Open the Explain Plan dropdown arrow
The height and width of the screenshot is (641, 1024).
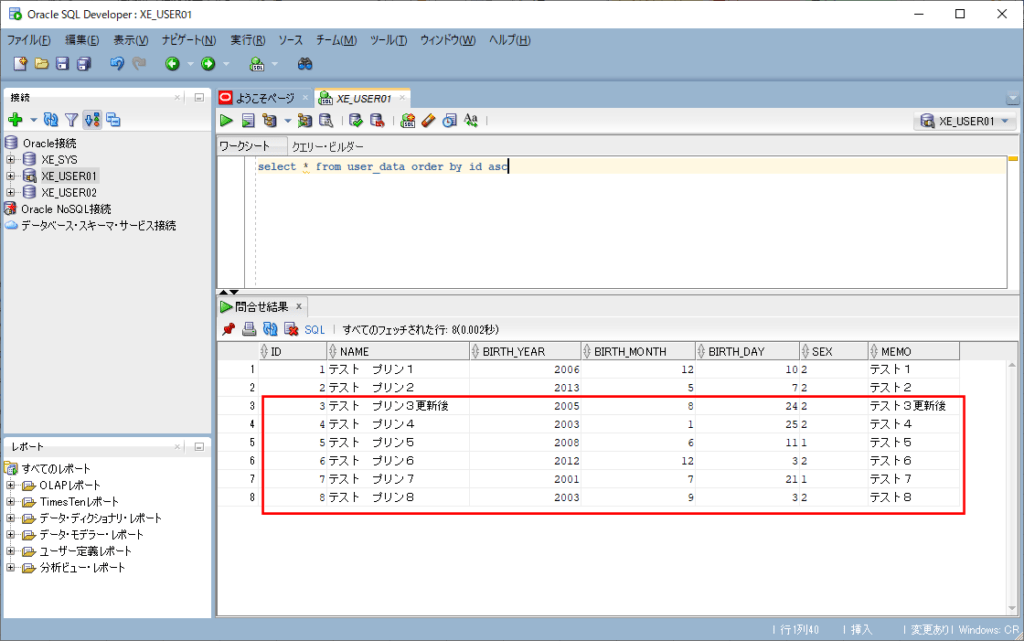[x=287, y=121]
